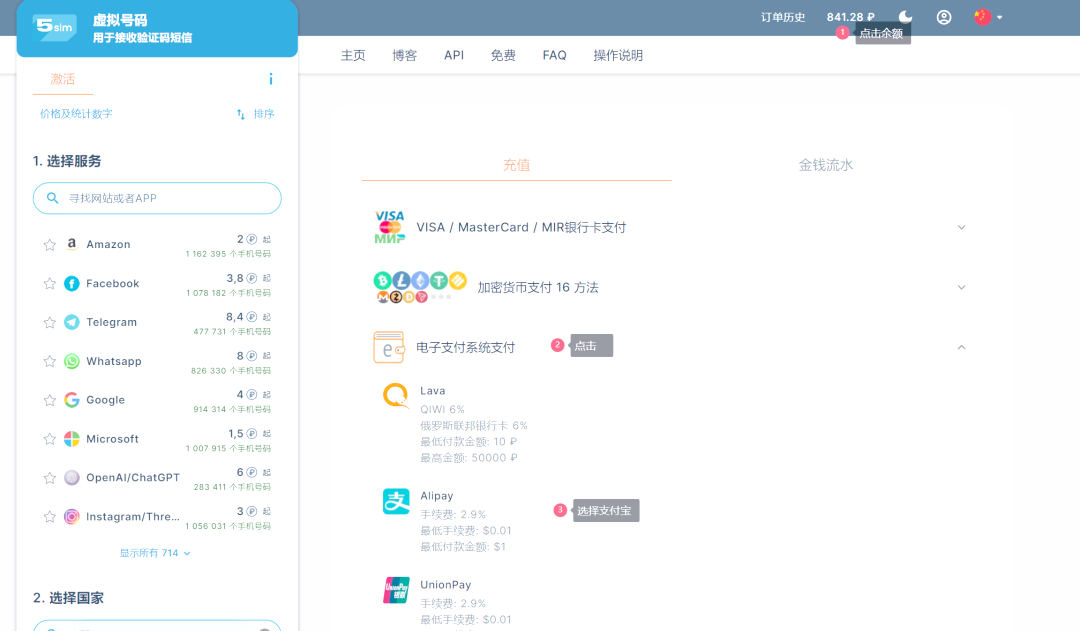Toggle dark mode with the moon icon
1080x631 pixels.
pos(906,17)
